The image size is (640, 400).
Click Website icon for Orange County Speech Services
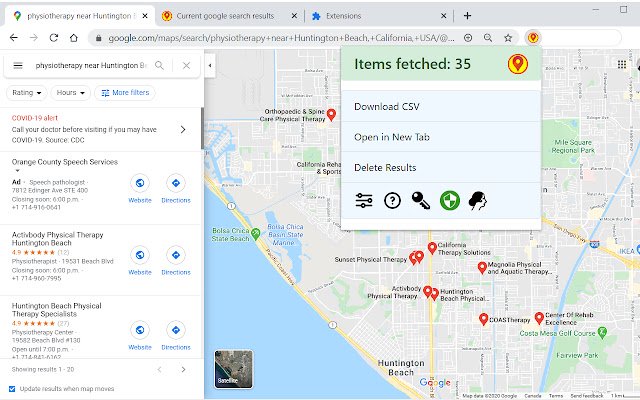[x=140, y=183]
